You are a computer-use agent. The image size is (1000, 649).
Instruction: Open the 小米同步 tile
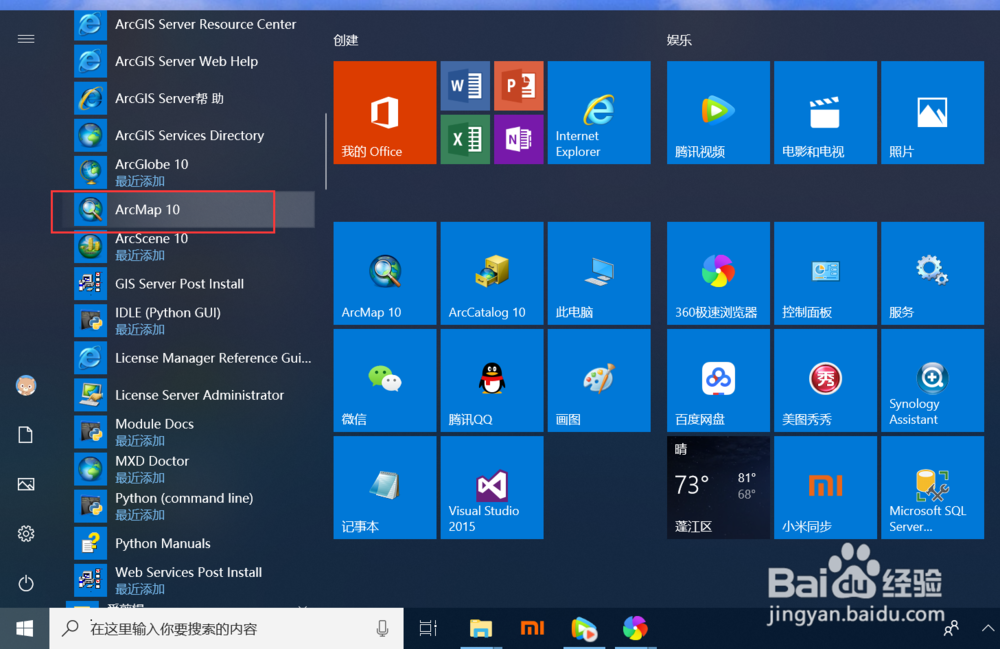point(825,488)
